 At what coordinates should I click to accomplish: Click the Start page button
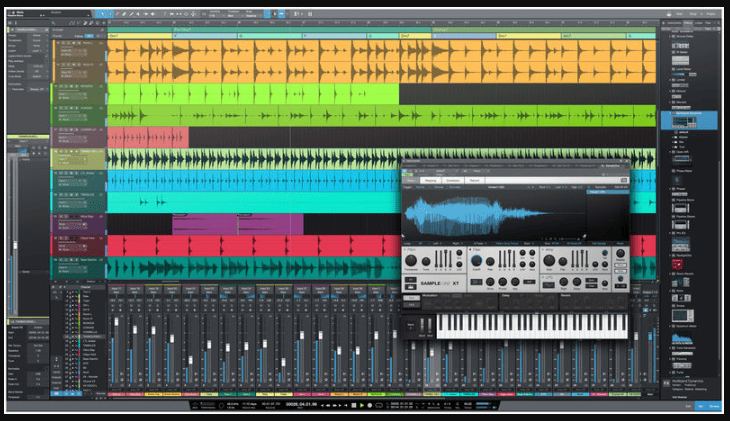click(x=679, y=14)
